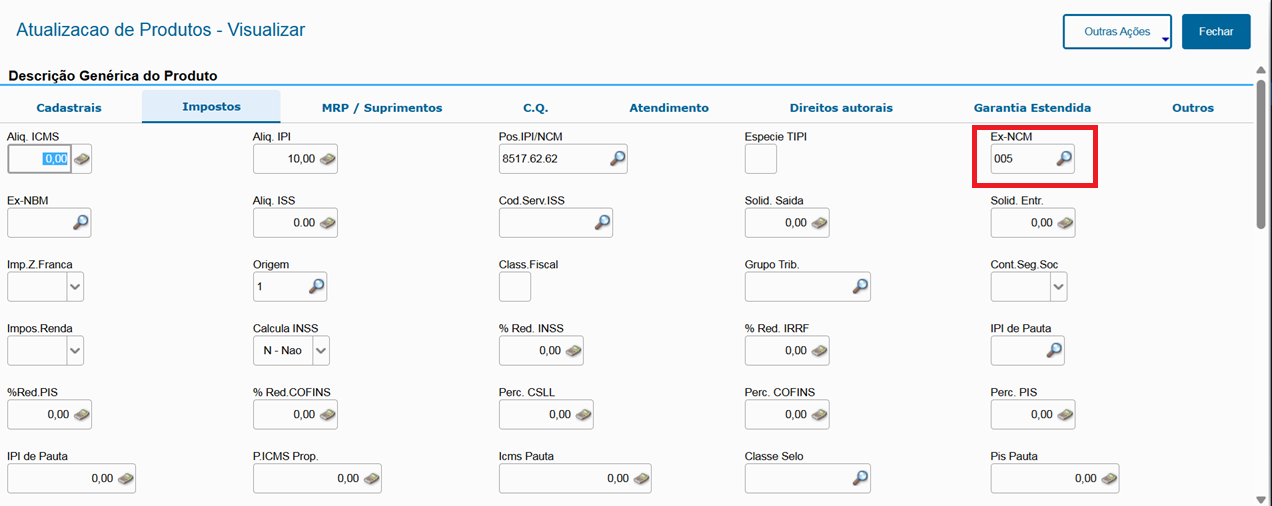Open calculator icon in Solid. Saida field
Viewport: 1272px width, 506px height.
pos(819,223)
